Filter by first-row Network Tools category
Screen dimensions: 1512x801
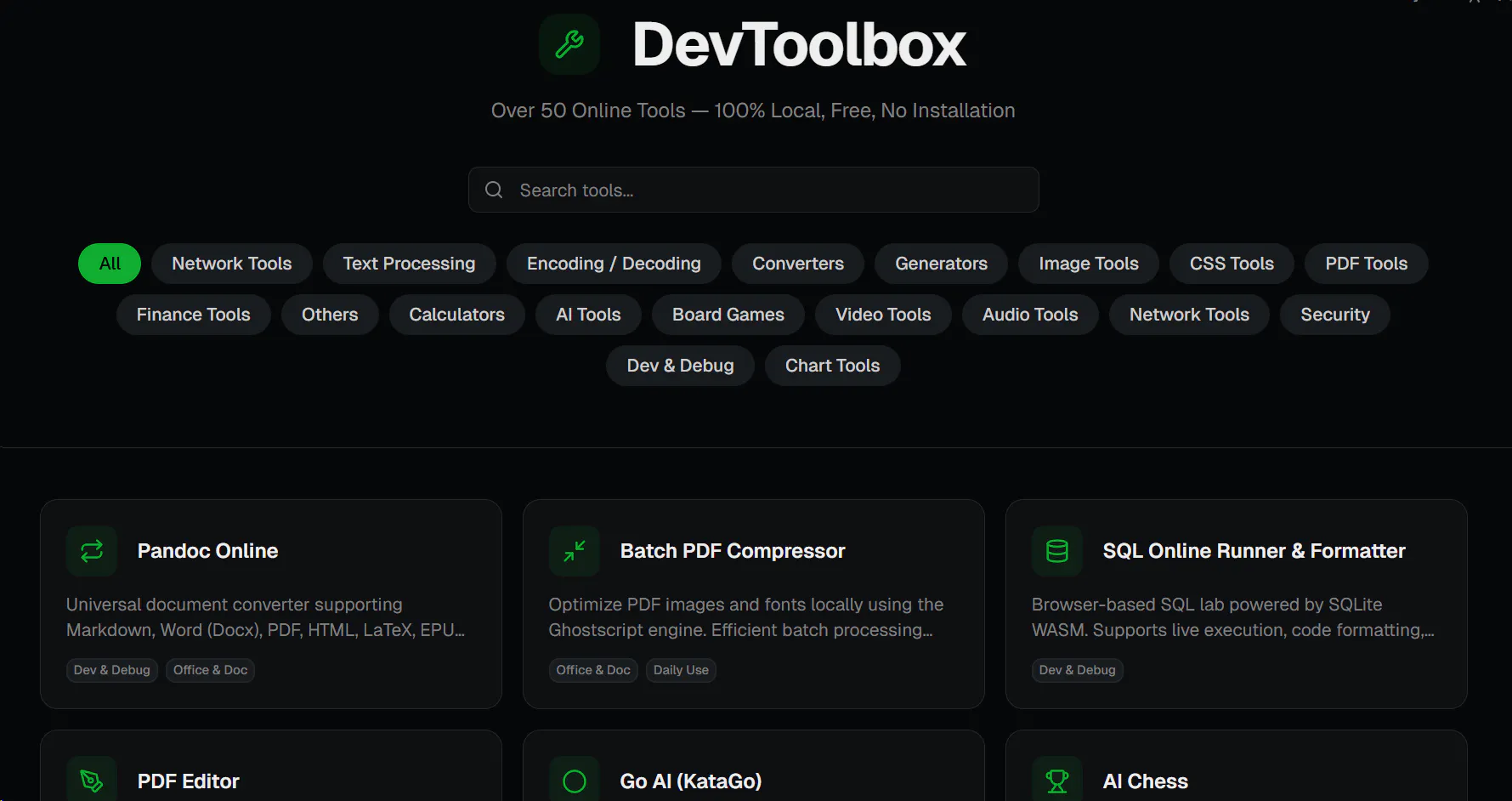232,264
